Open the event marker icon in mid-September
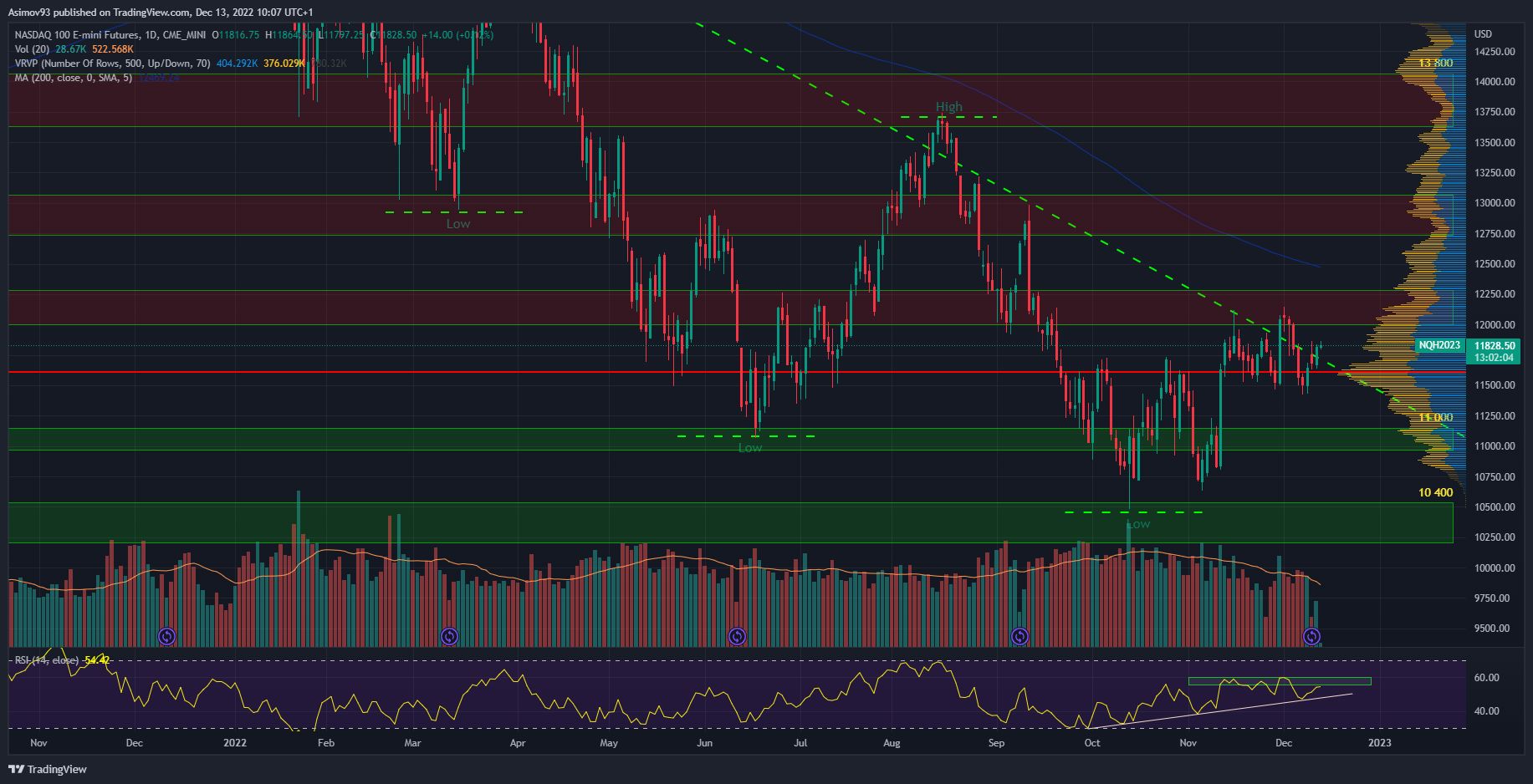 [1019, 636]
